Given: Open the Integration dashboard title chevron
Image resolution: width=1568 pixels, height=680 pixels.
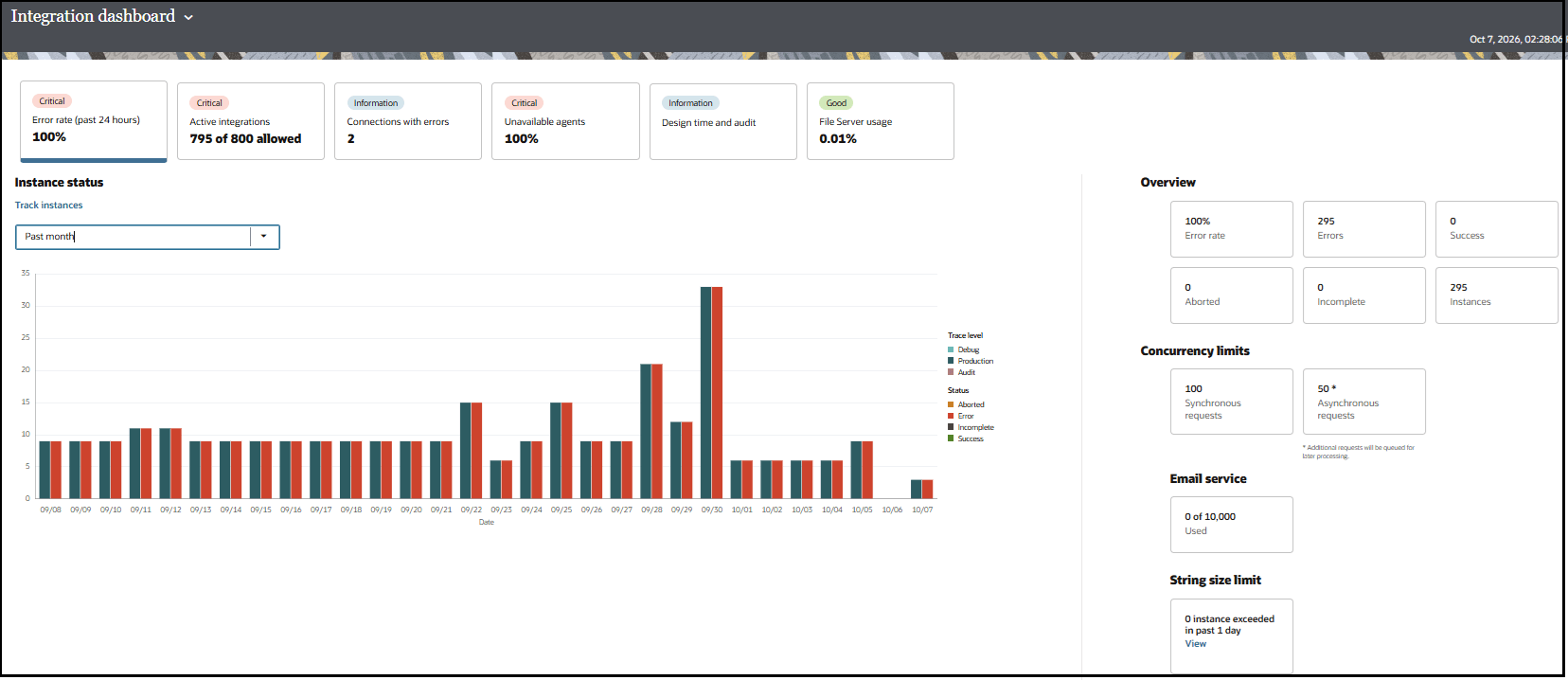Looking at the screenshot, I should 188,17.
